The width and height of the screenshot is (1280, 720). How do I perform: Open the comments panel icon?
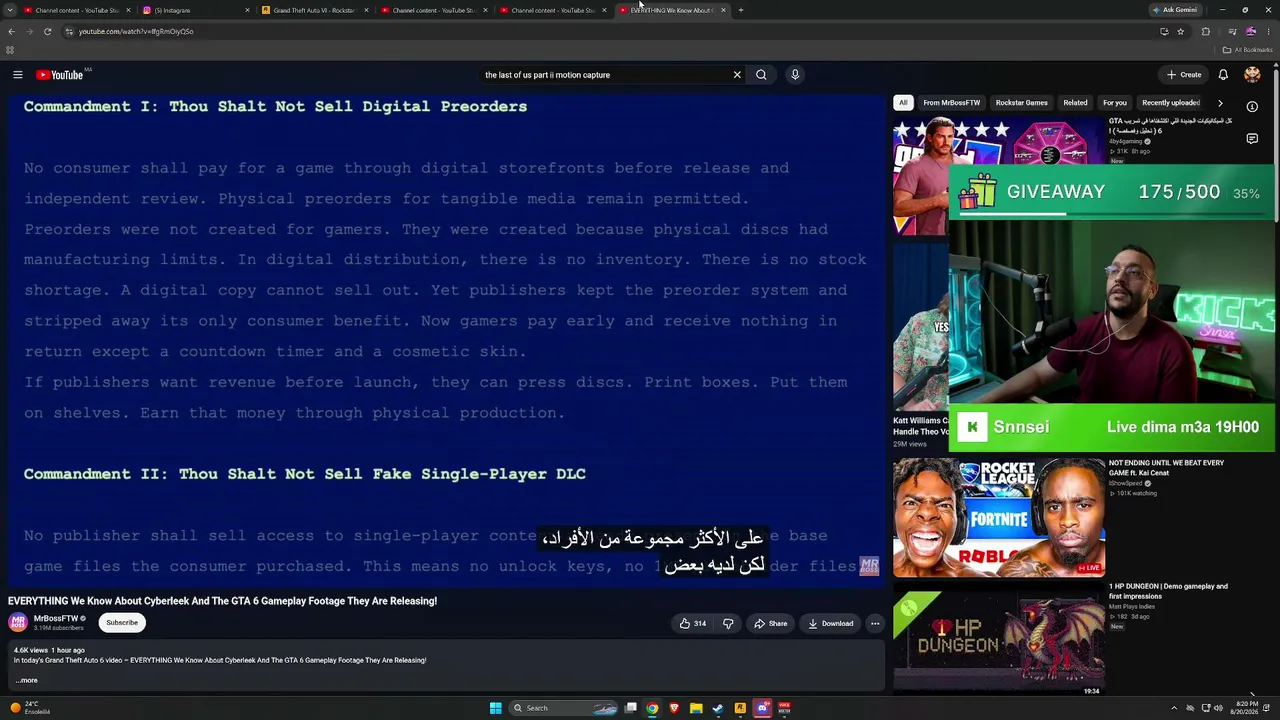[1252, 139]
